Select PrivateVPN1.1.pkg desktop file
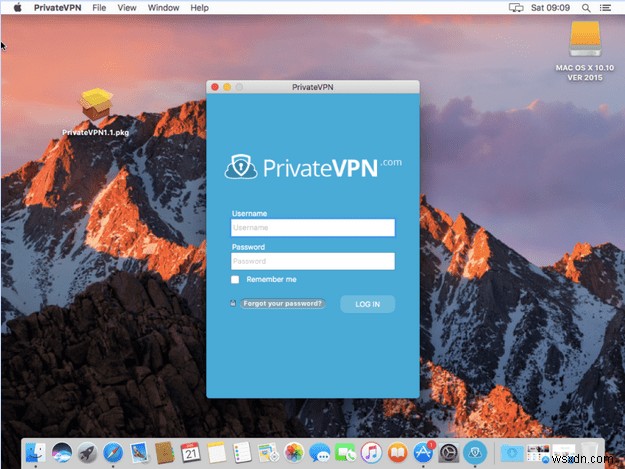Screen dimensions: 625x469 pos(96,112)
